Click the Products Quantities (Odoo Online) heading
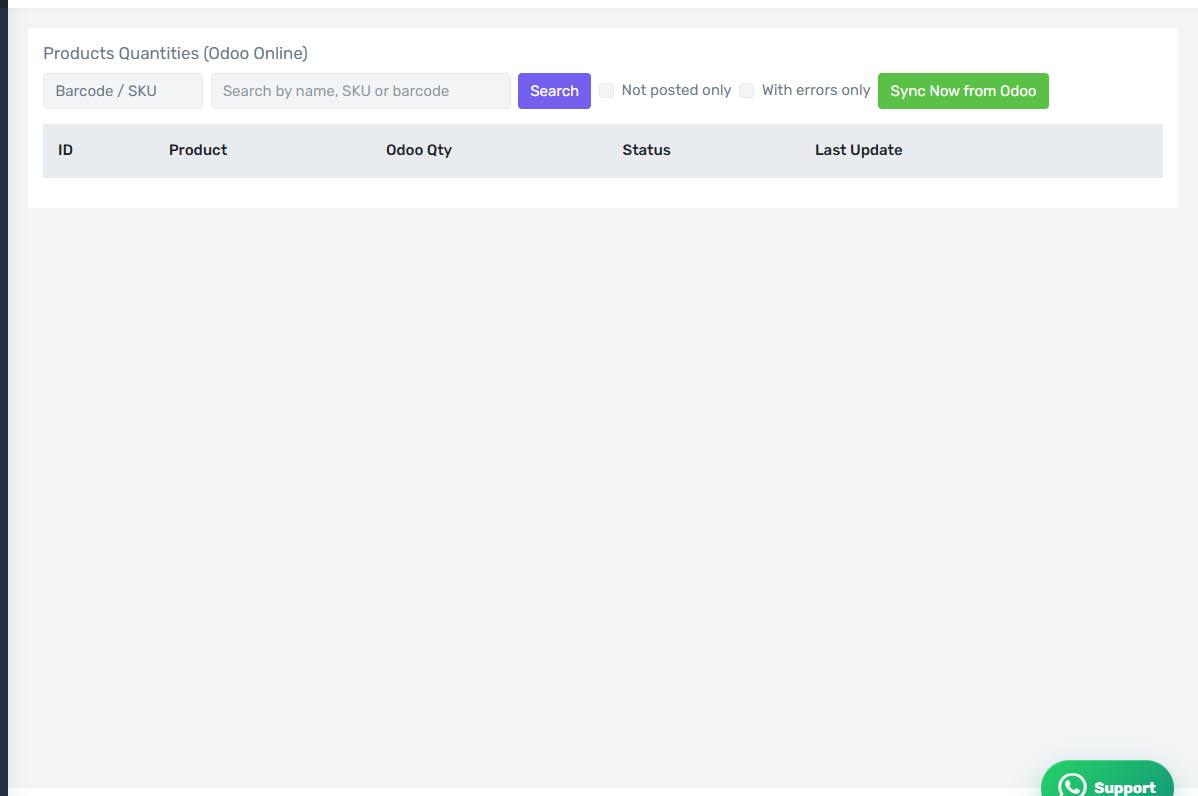The image size is (1198, 796). 176,53
